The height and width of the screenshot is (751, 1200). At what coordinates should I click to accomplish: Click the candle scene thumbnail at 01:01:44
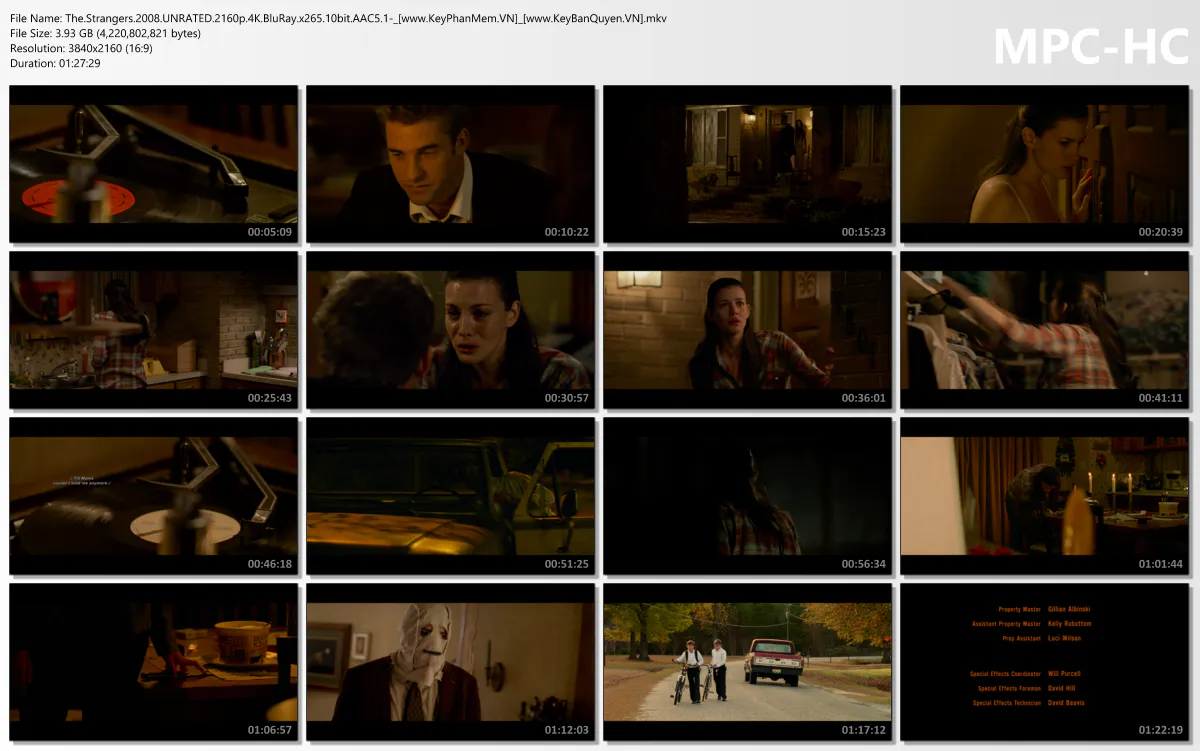[1044, 497]
